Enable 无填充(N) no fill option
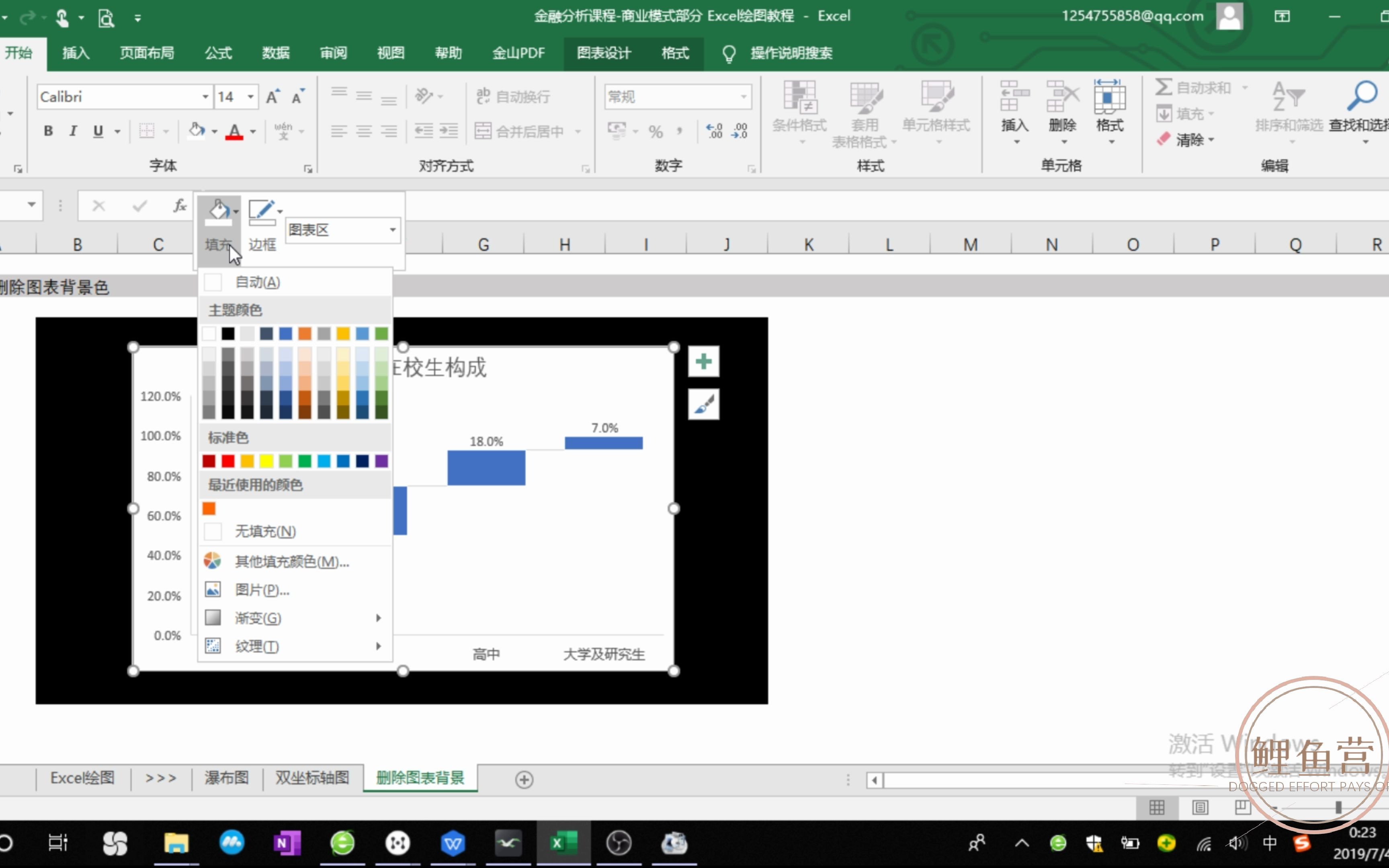 264,531
